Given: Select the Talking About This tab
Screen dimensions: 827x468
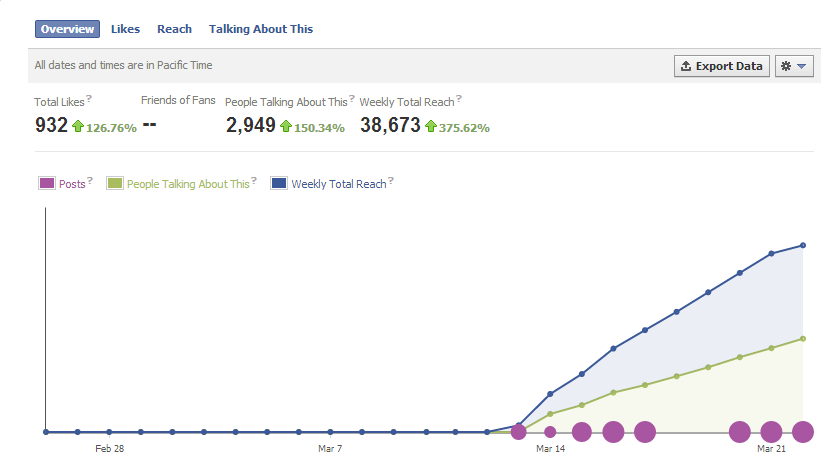Looking at the screenshot, I should tap(261, 29).
